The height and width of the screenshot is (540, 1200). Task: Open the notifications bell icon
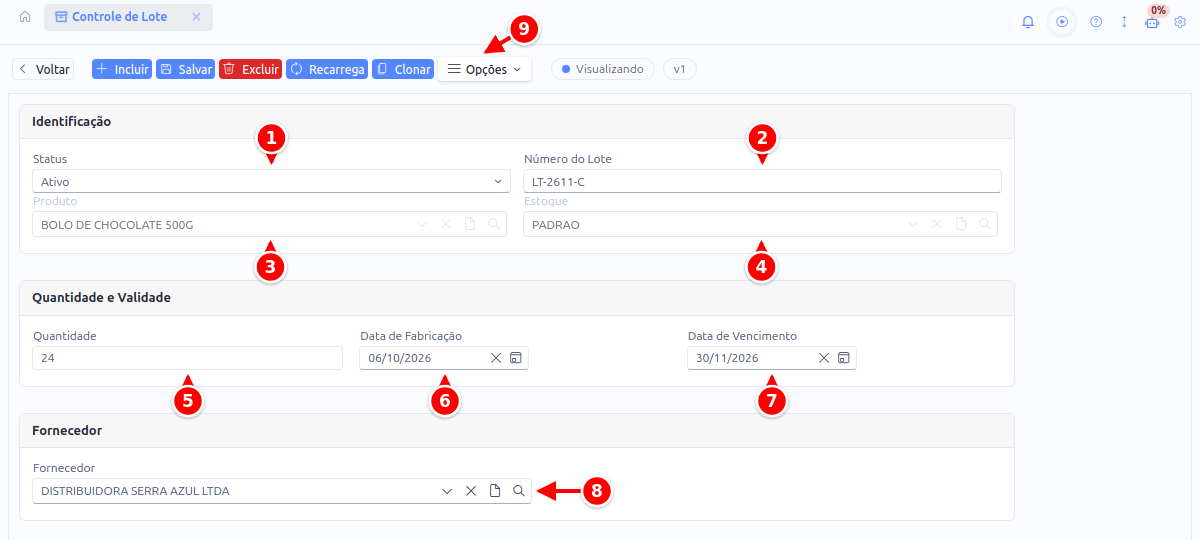click(x=1028, y=21)
